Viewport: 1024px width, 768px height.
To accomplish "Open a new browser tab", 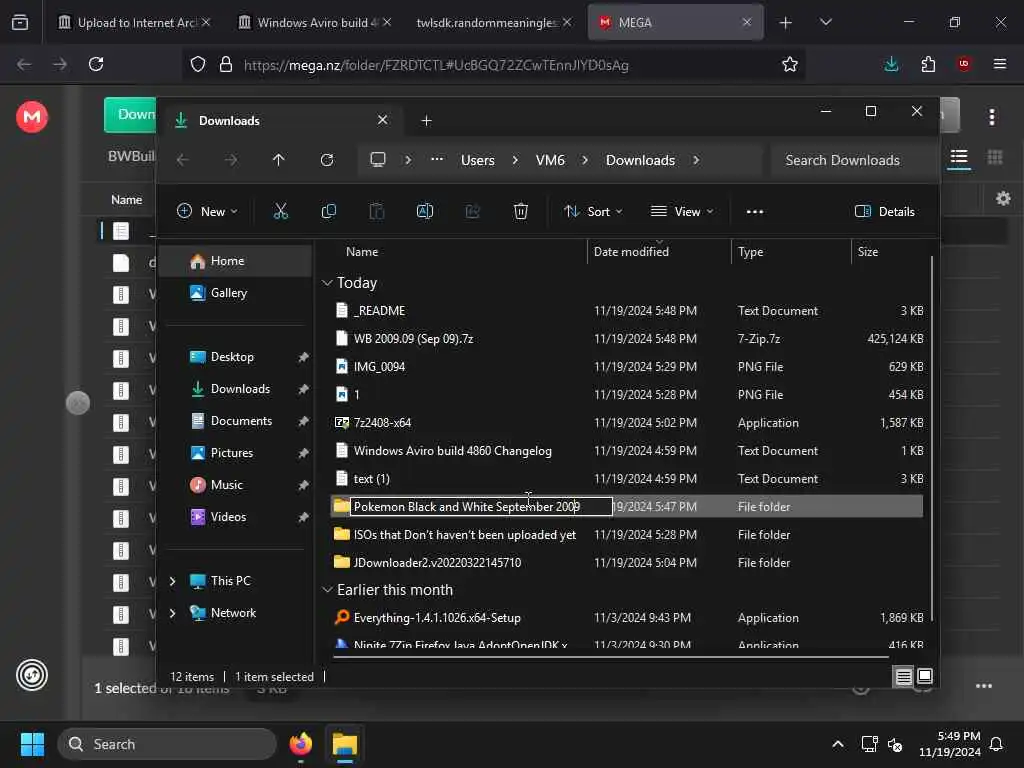I will [x=785, y=23].
